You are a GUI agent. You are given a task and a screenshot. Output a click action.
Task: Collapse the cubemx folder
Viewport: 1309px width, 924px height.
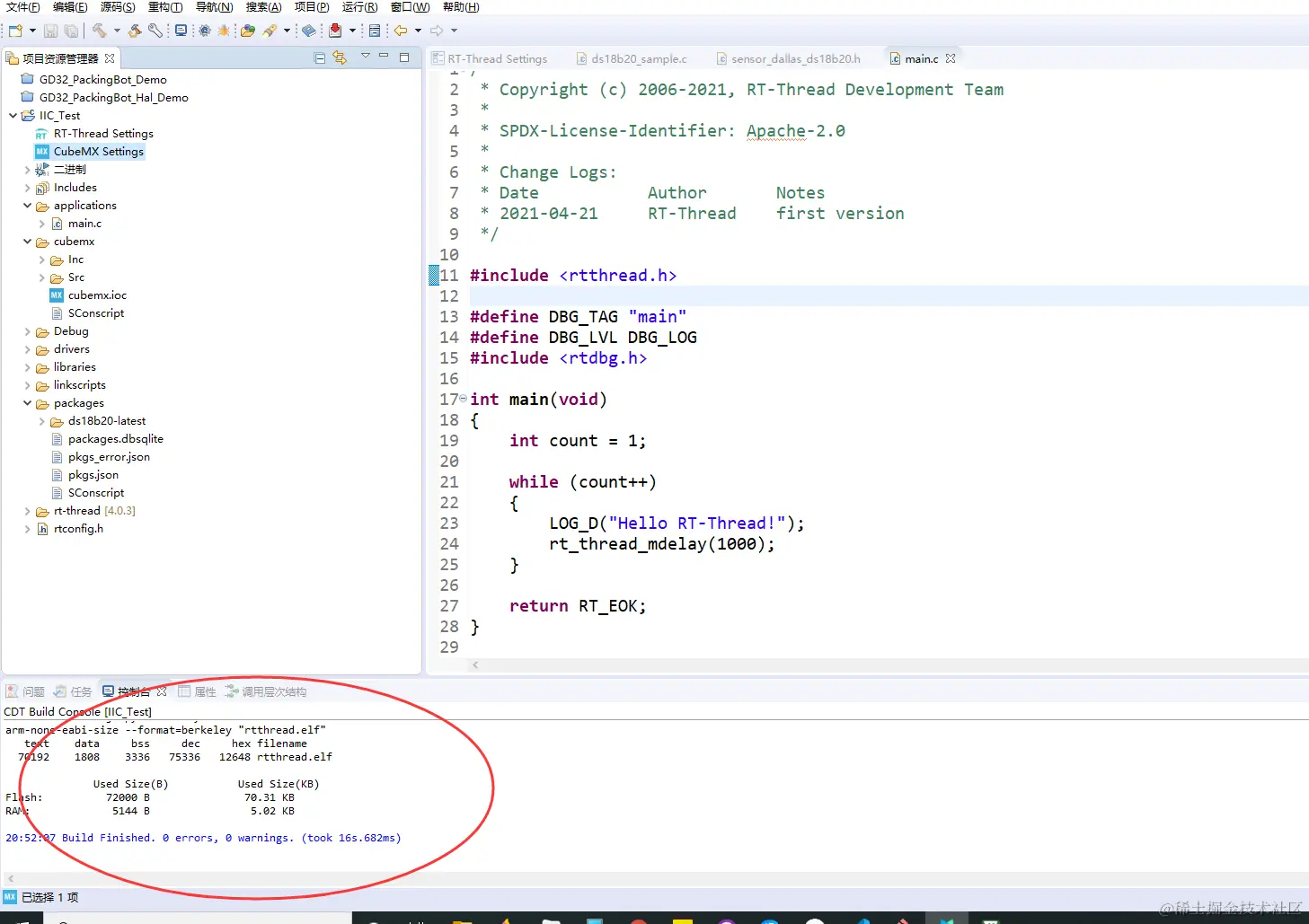point(27,242)
